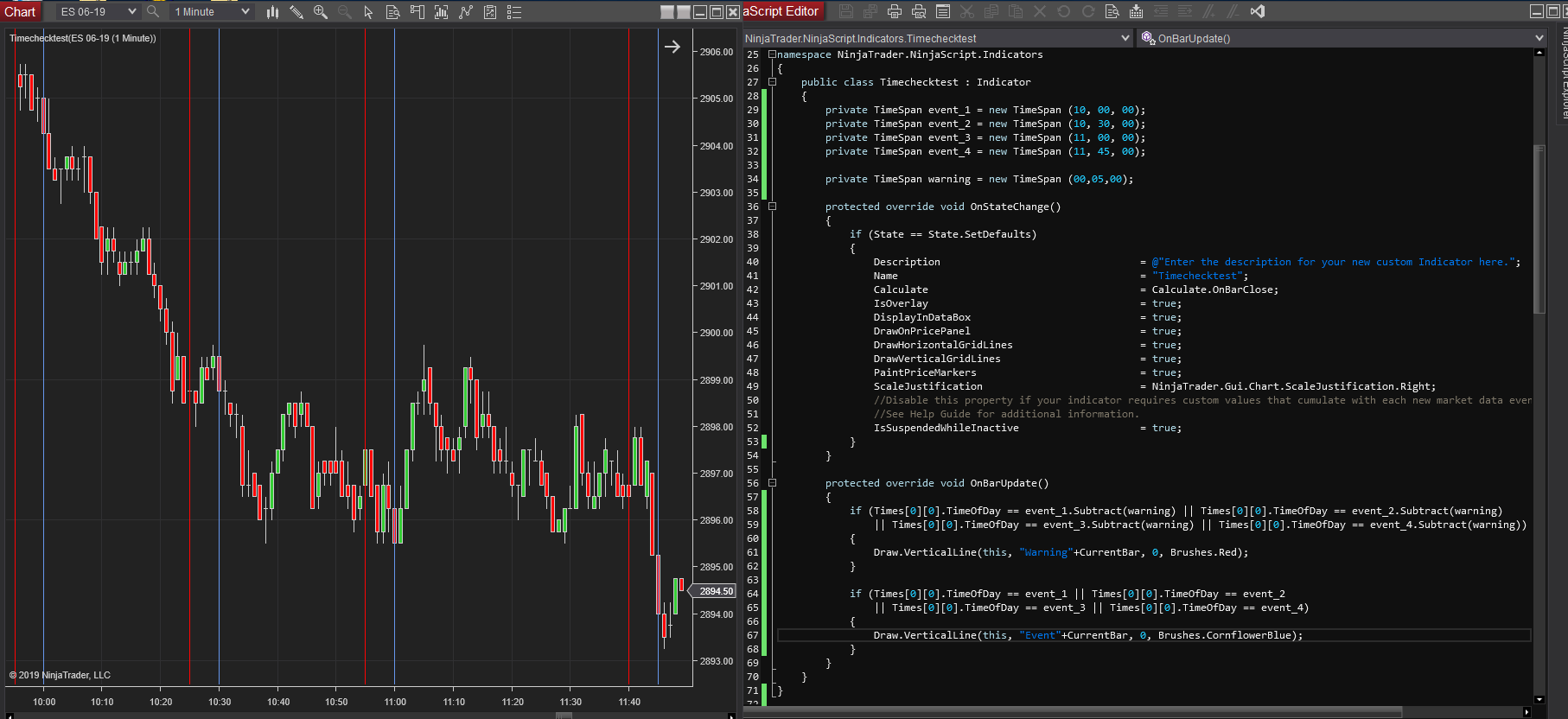This screenshot has height=719, width=1568.
Task: Click the compile icon in the editor toolbar
Action: pos(1136,12)
